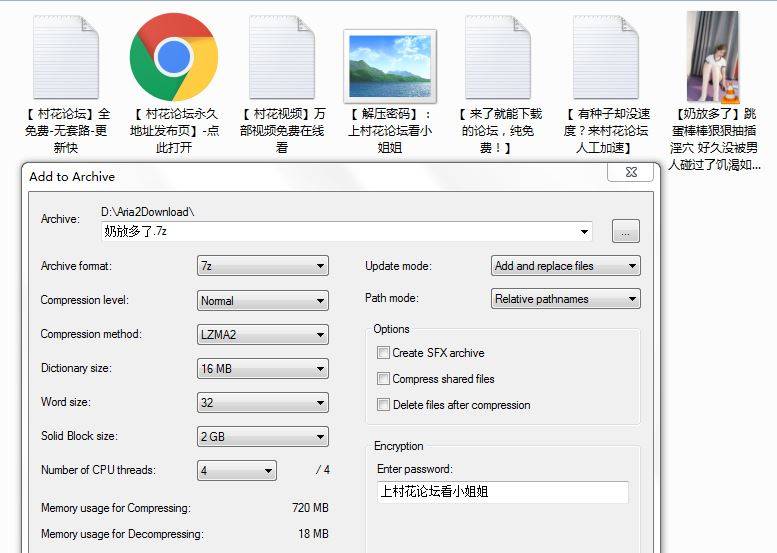Click the Enter password input field
777x553 pixels.
pos(502,492)
